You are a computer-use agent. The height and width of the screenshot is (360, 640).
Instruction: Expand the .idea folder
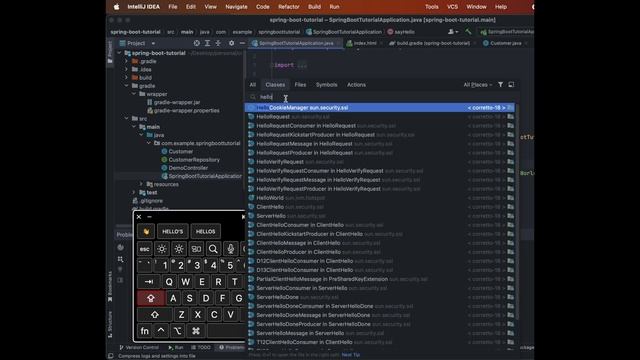point(127,69)
